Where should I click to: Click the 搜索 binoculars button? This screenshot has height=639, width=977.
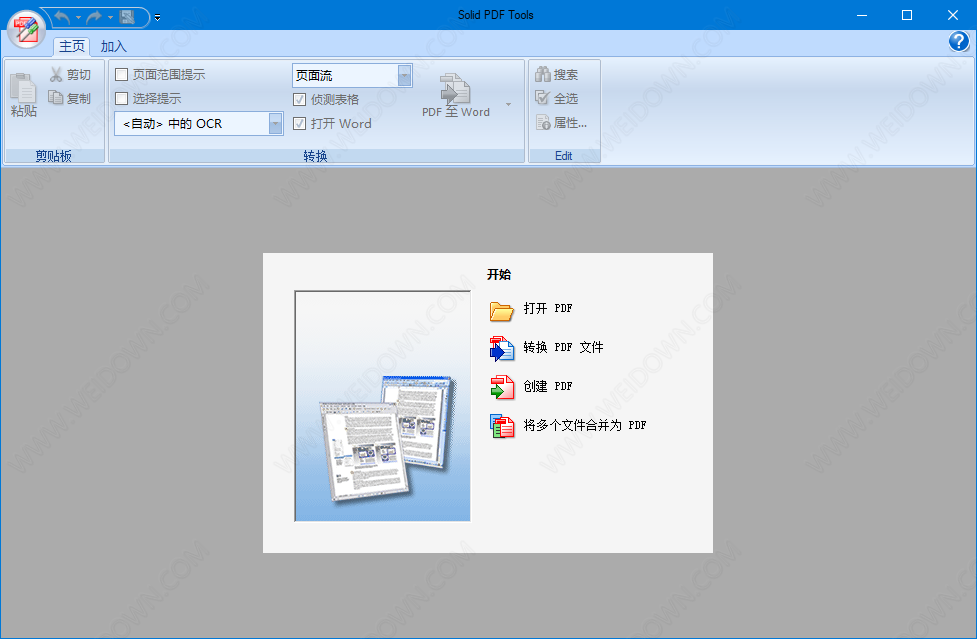coord(556,75)
